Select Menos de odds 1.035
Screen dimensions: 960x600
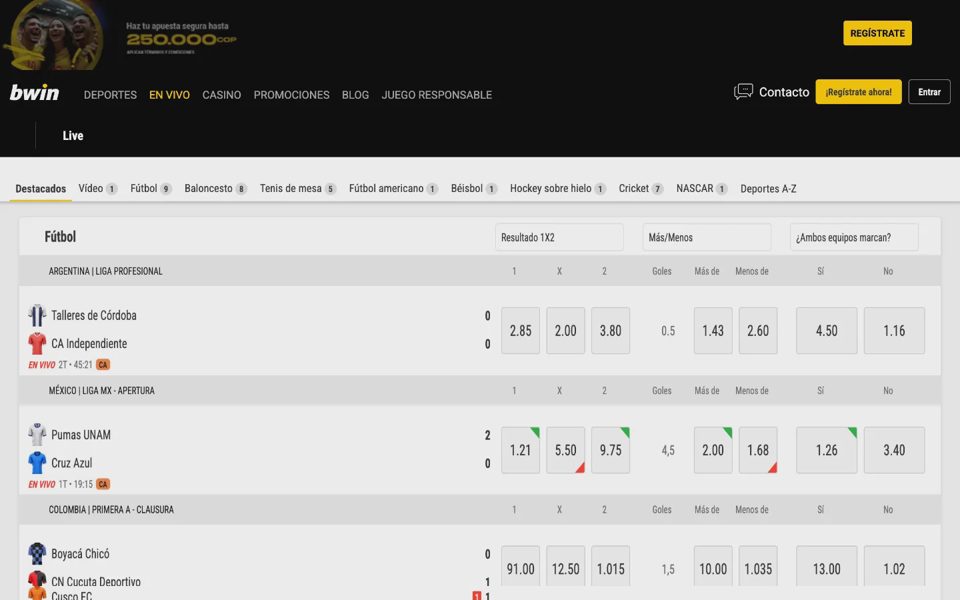coord(758,568)
